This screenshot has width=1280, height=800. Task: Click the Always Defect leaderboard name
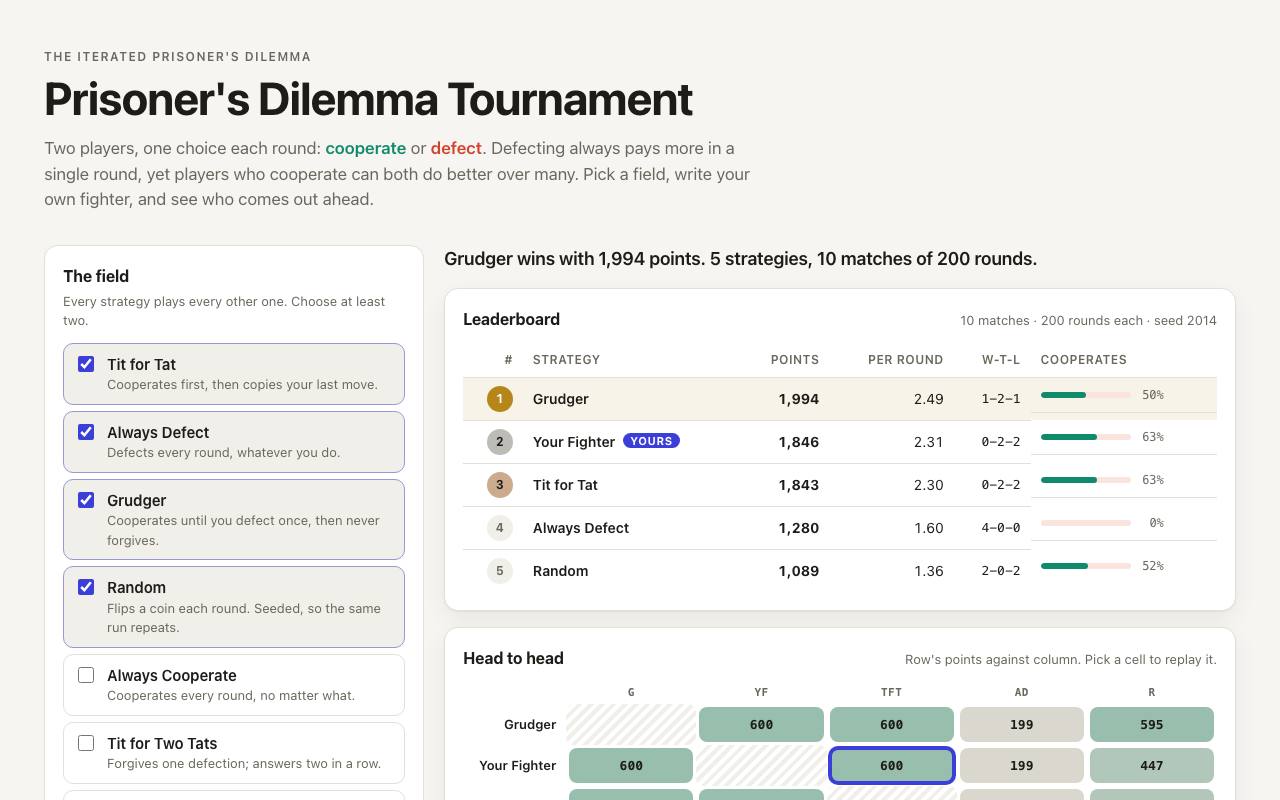[581, 528]
